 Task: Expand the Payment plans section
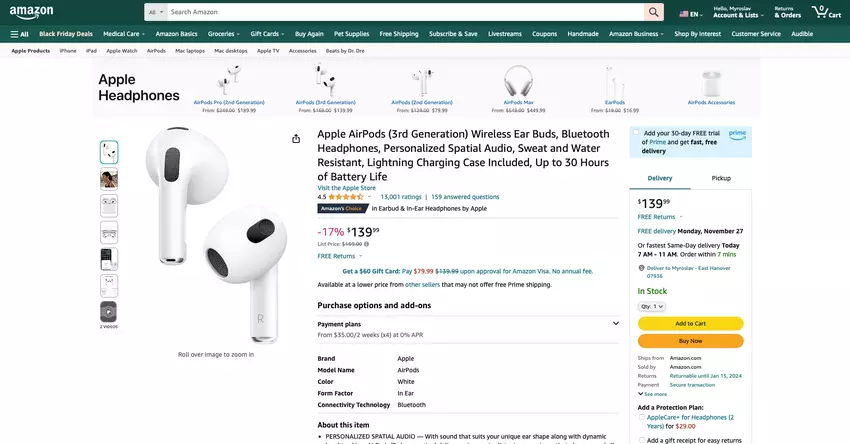pos(615,323)
